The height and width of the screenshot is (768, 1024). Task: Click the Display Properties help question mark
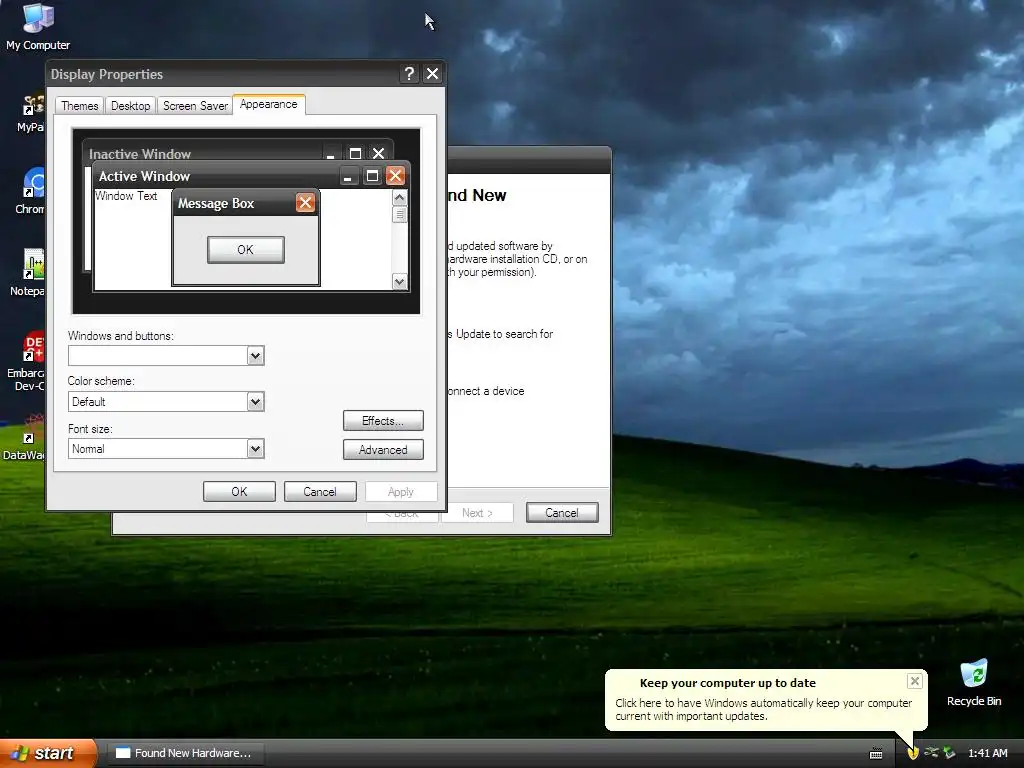tap(409, 74)
